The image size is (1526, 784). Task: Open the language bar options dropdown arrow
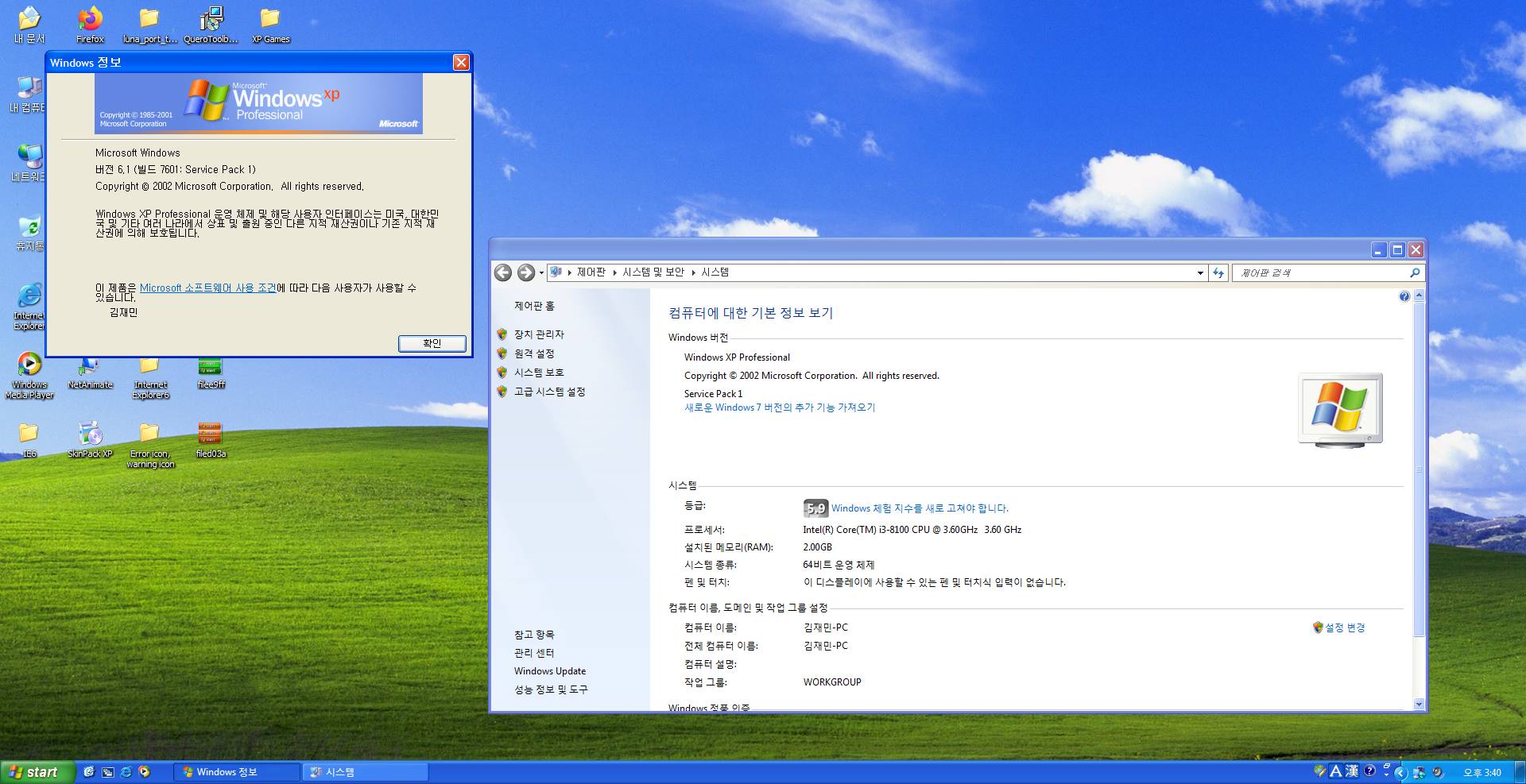pyautogui.click(x=1386, y=774)
